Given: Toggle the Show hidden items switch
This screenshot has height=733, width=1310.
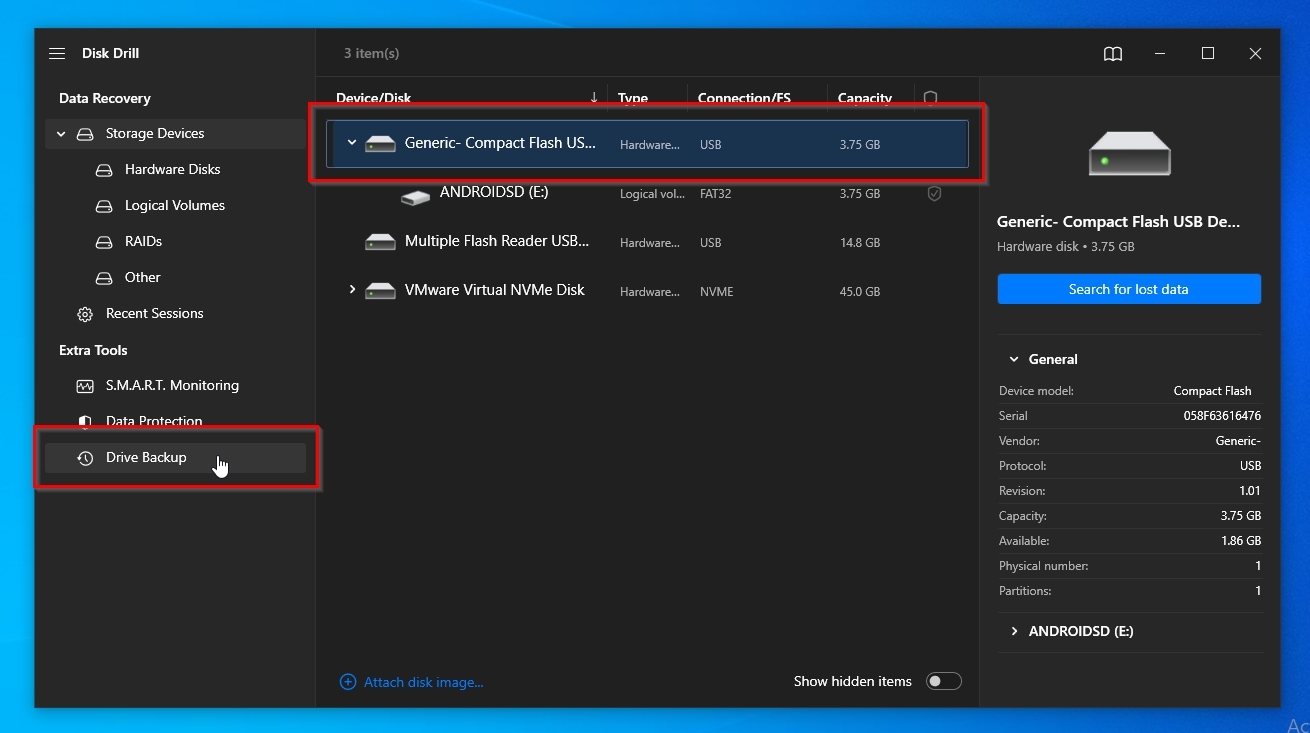Looking at the screenshot, I should [x=943, y=682].
